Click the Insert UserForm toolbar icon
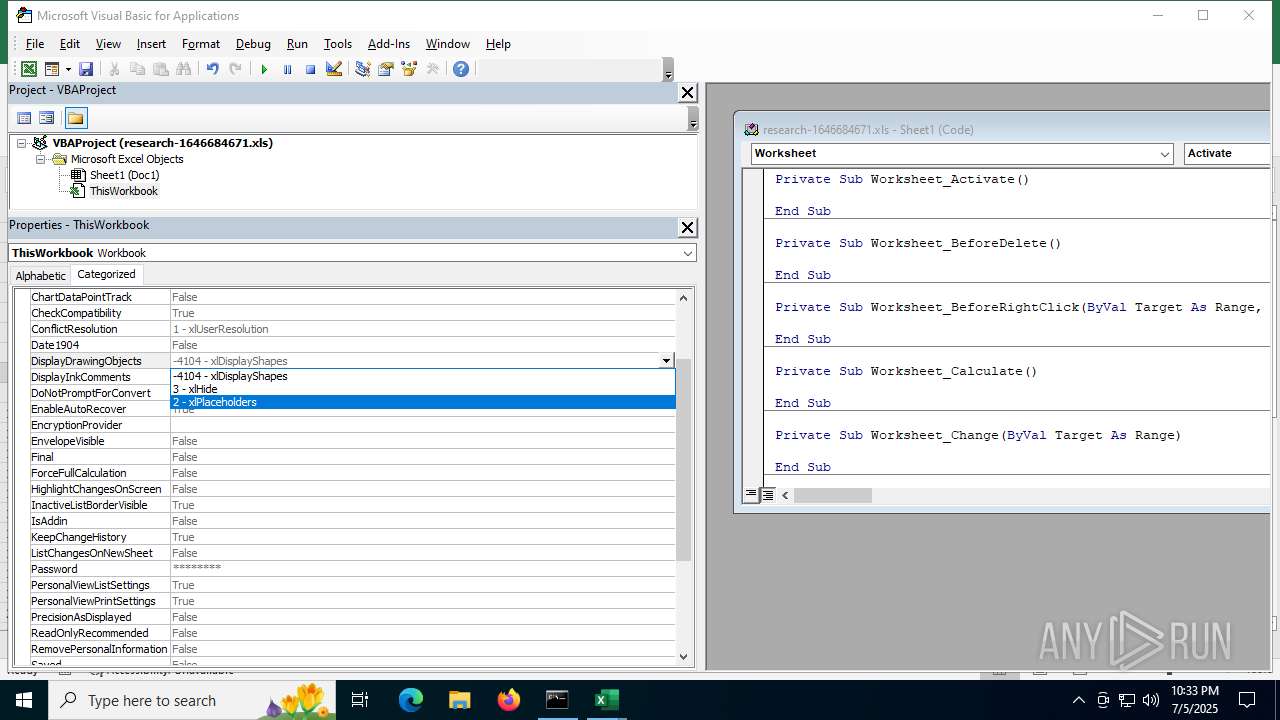Image resolution: width=1280 pixels, height=720 pixels. tap(51, 69)
